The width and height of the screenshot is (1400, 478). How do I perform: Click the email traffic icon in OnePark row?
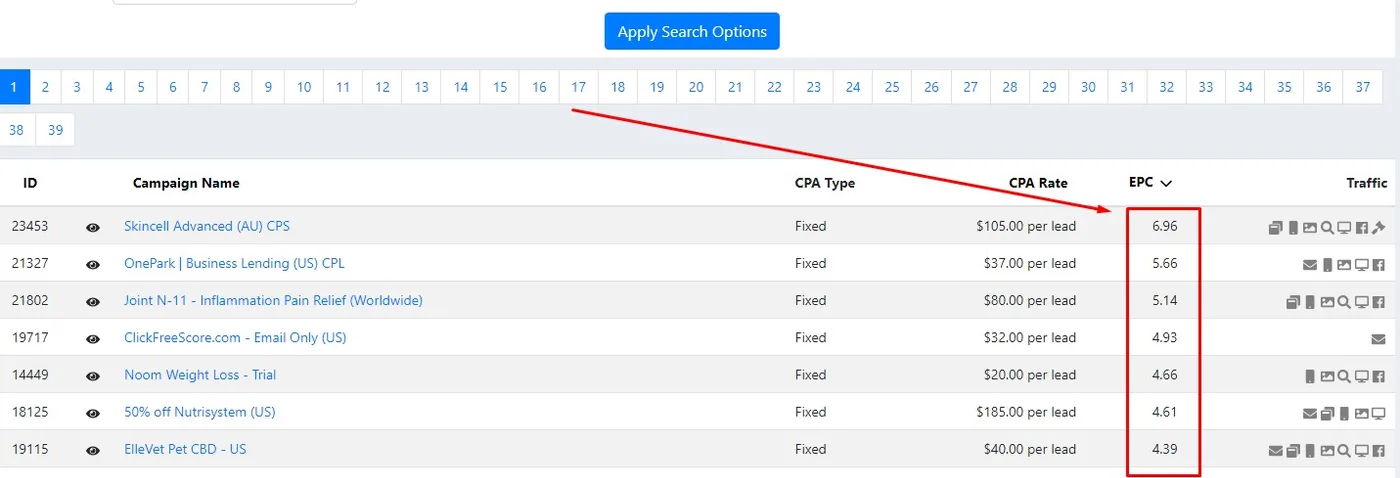coord(1310,264)
